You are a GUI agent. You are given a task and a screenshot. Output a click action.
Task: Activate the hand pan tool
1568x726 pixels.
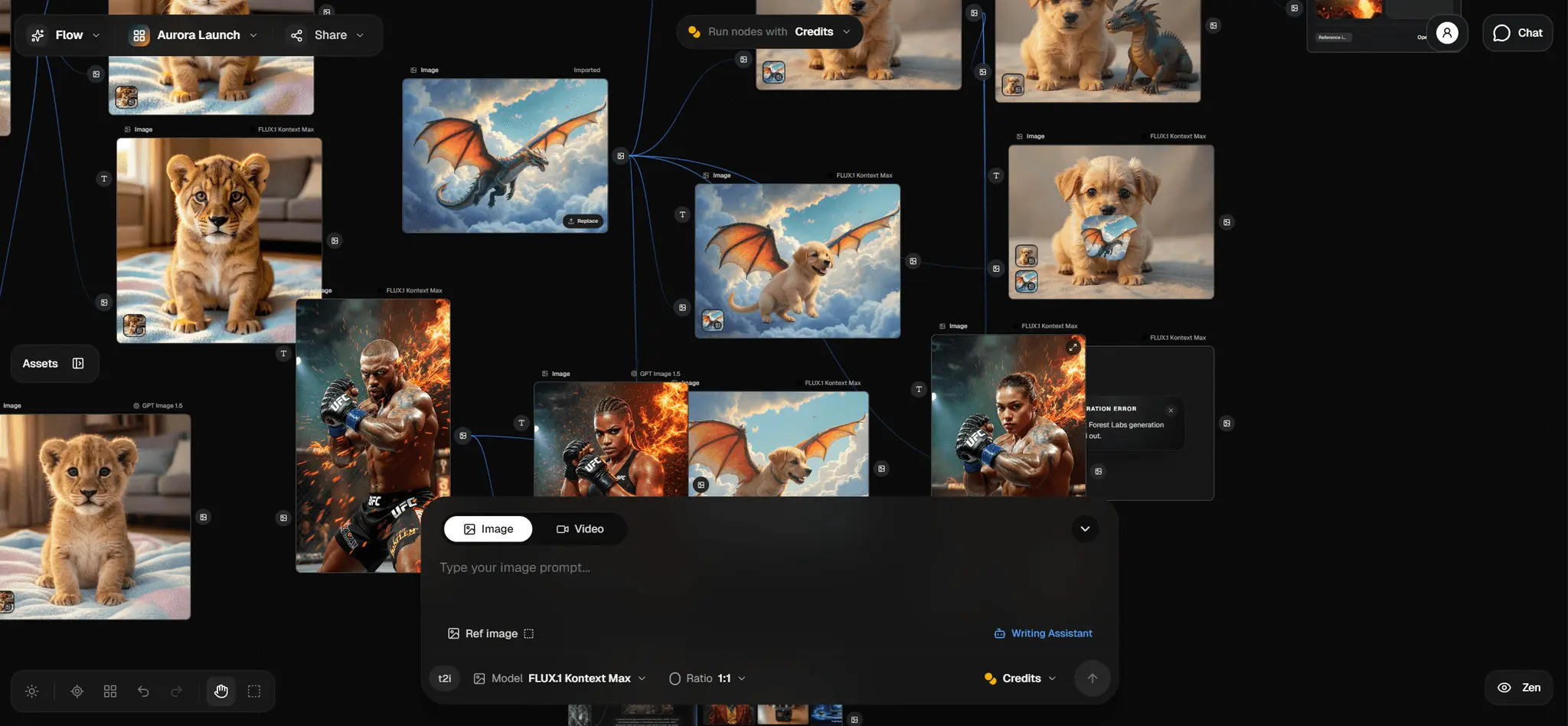[x=221, y=691]
